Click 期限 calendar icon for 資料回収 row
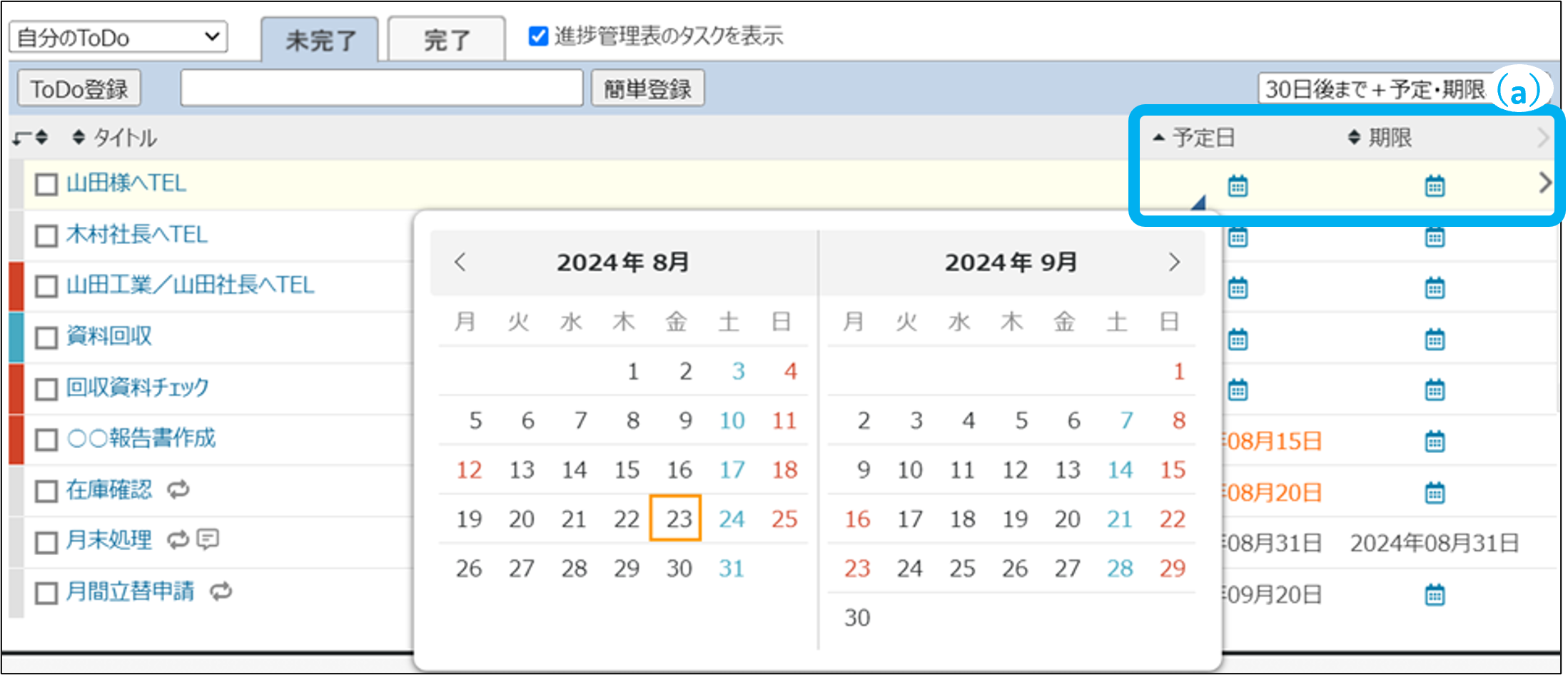The height and width of the screenshot is (675, 1568). coord(1434,339)
